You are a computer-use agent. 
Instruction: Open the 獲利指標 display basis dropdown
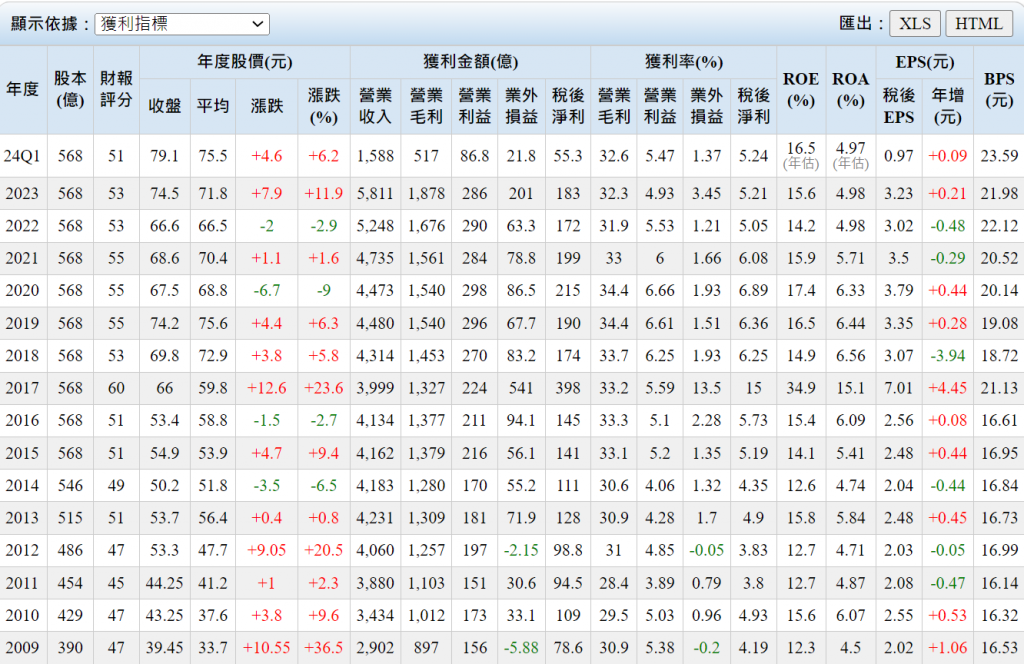(x=182, y=24)
